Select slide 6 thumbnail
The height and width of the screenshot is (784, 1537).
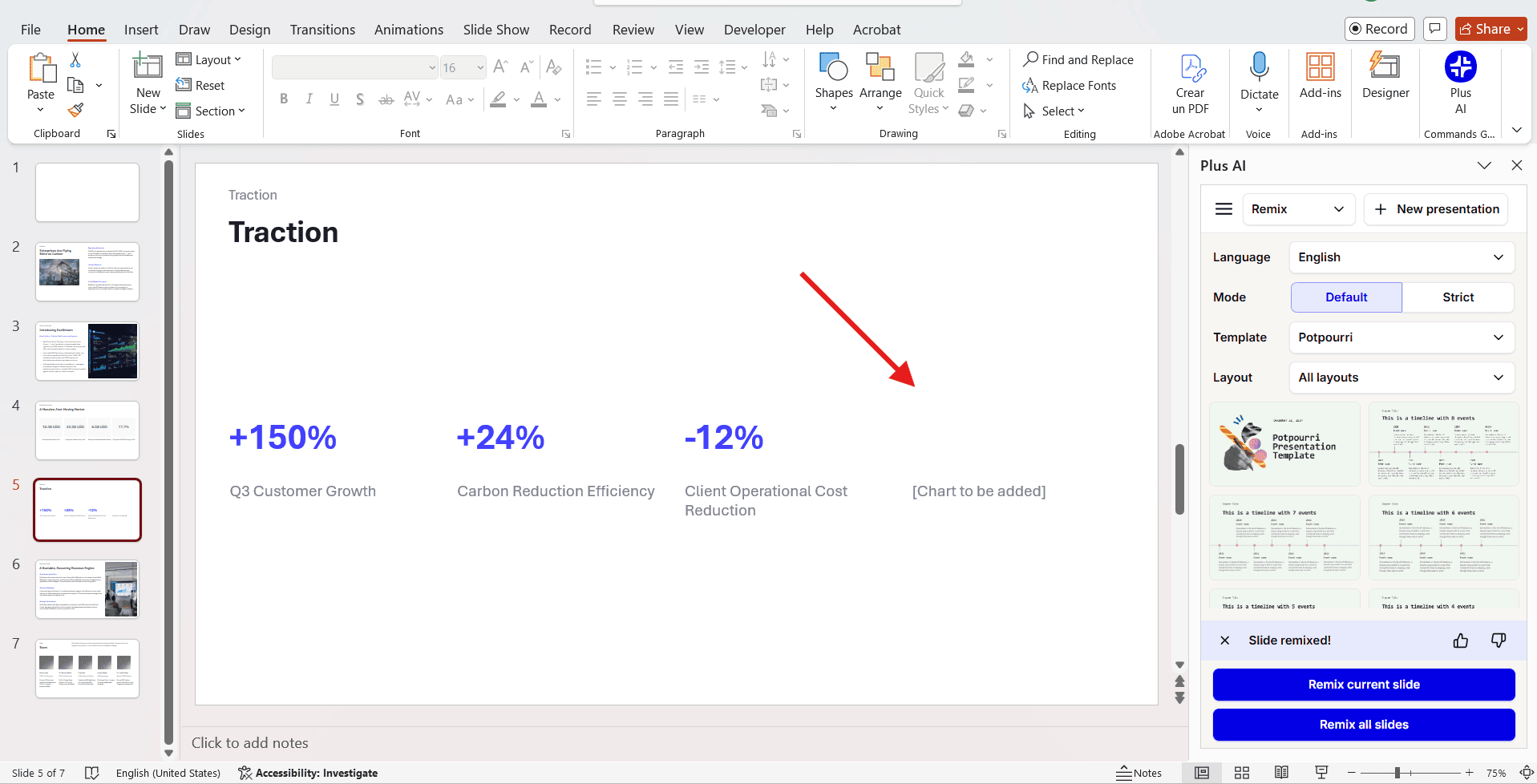(87, 589)
